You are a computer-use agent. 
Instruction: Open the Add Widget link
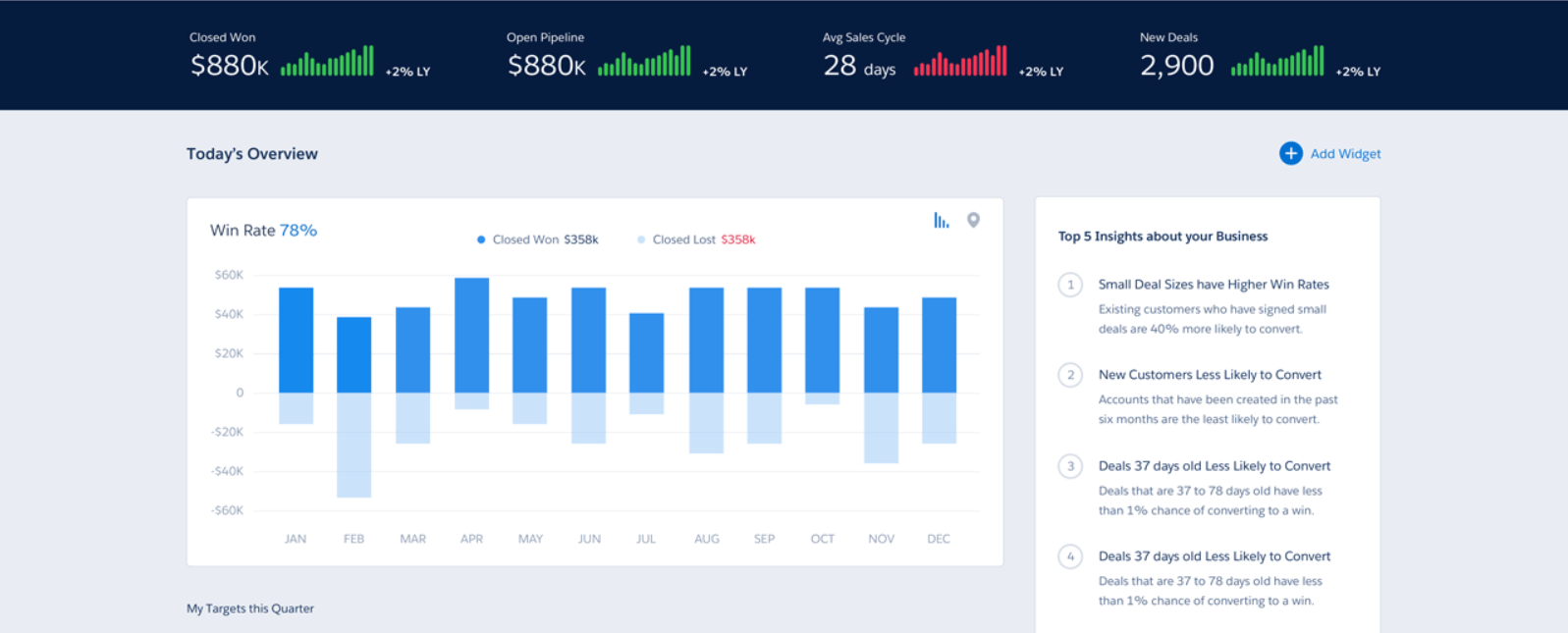(1345, 154)
